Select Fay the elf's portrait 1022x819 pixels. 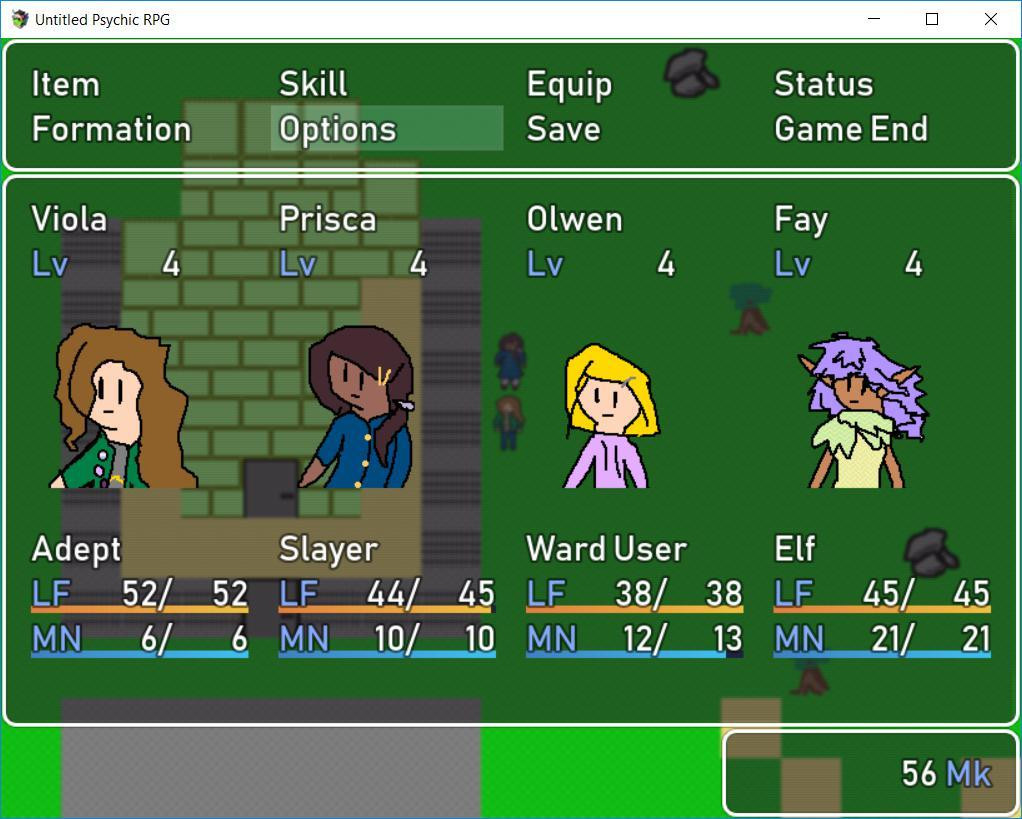[862, 410]
